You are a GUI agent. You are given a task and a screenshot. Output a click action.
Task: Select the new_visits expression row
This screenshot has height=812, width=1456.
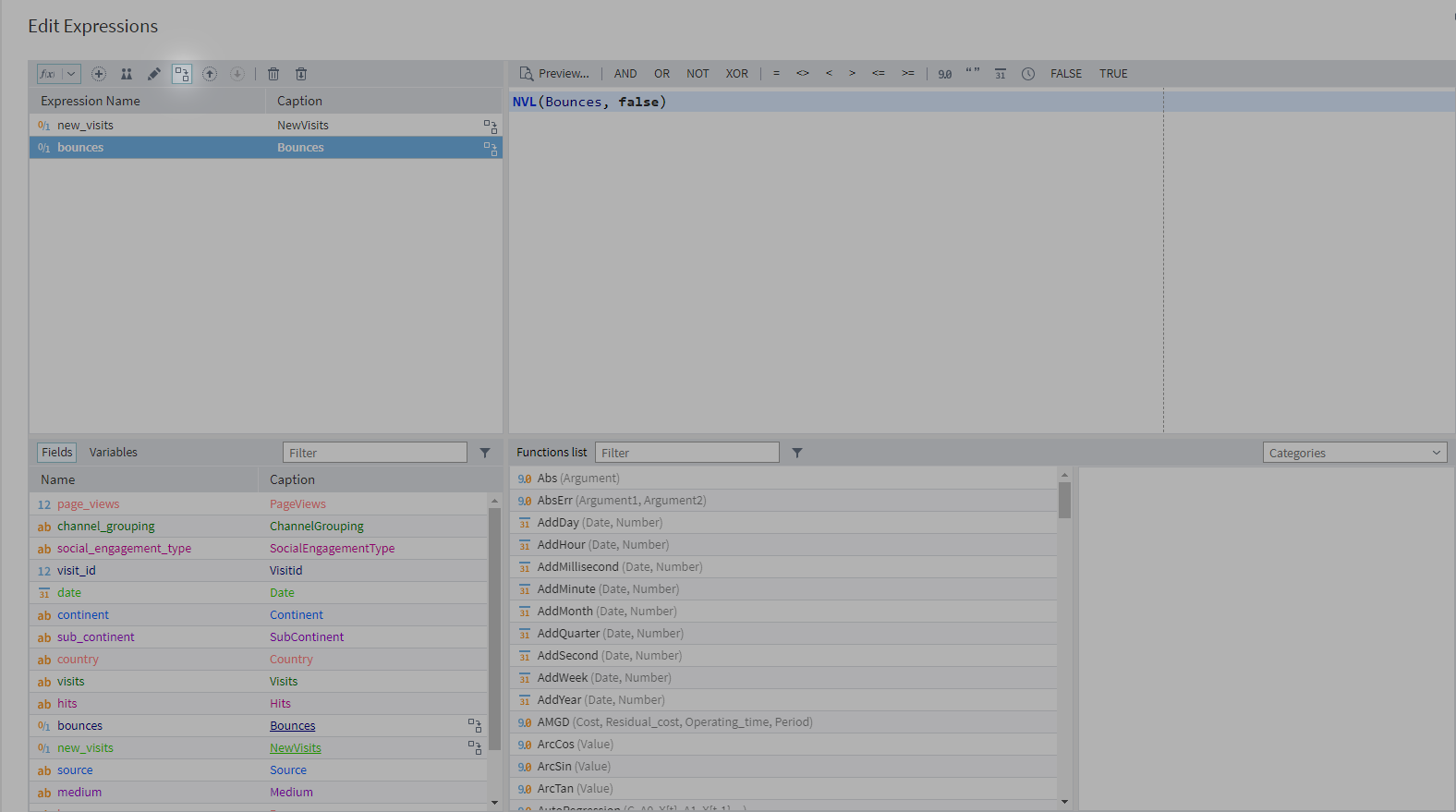coord(266,126)
